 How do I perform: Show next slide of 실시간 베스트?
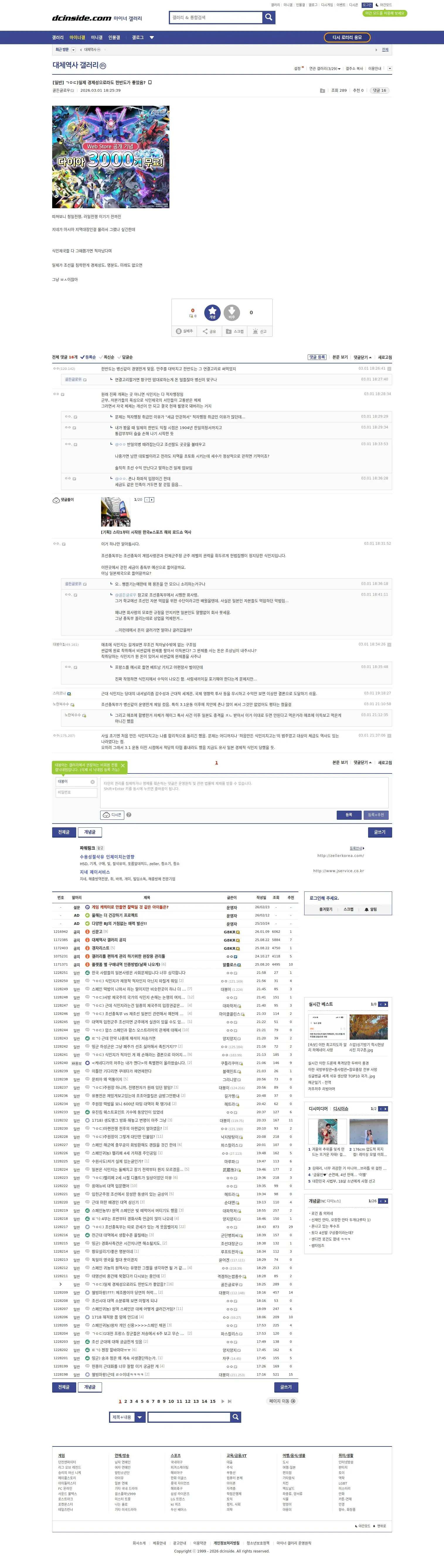tap(385, 1004)
